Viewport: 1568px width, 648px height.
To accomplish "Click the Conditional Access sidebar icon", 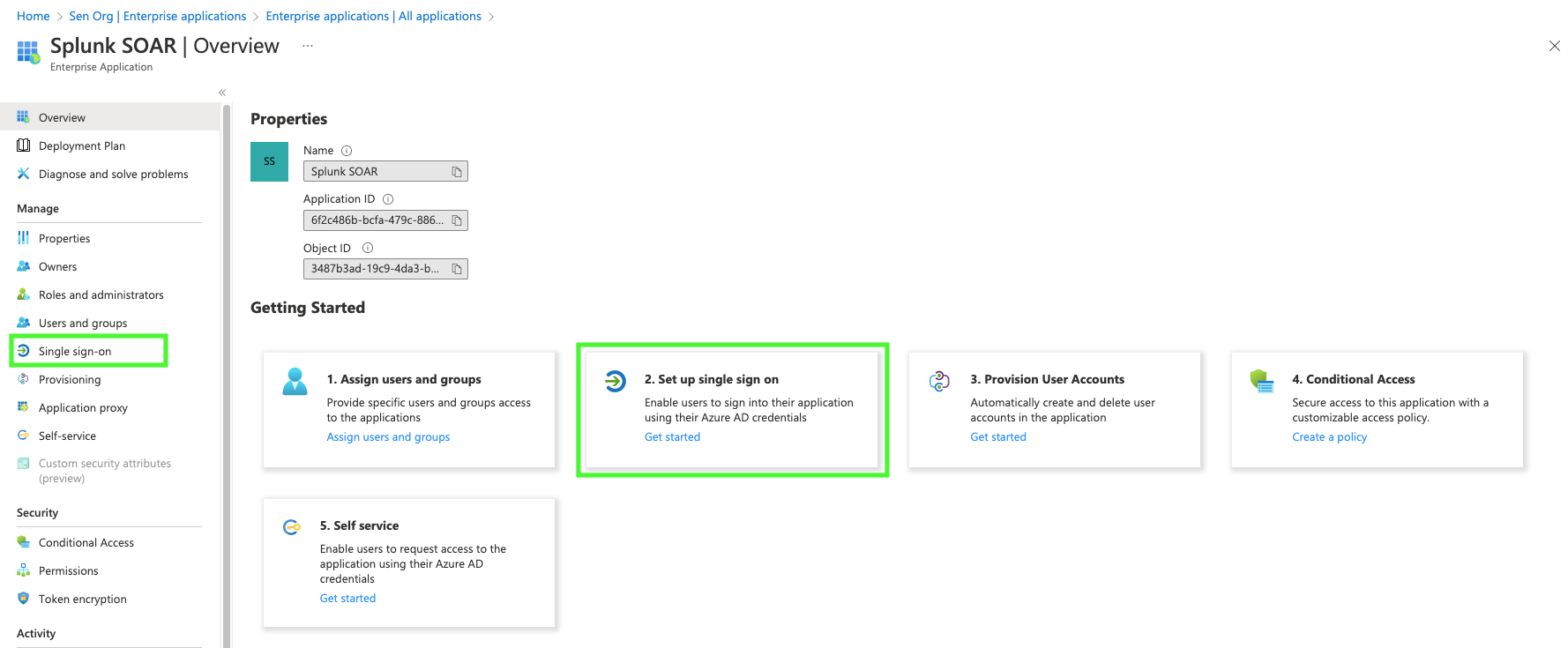I will (23, 542).
